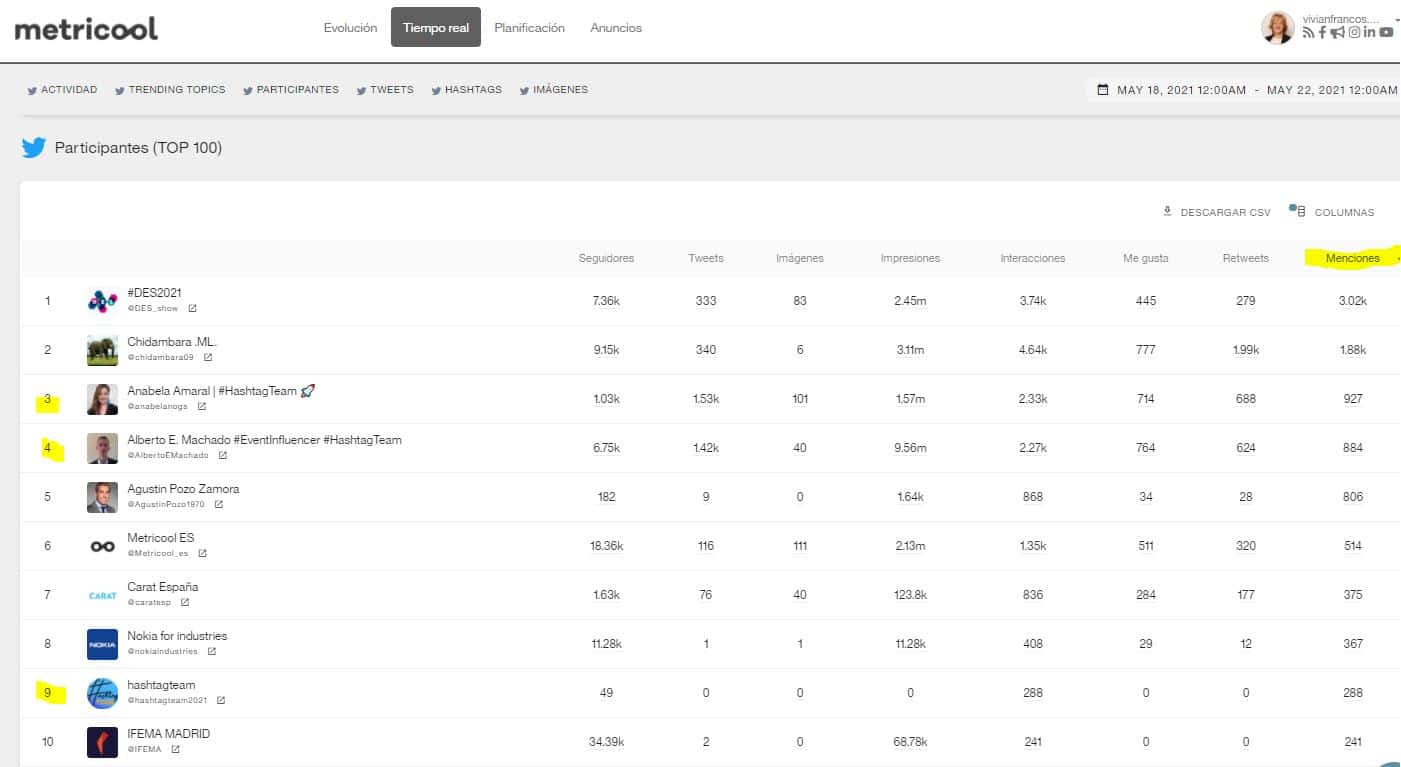Click the #DES2021 participant avatar

tap(103, 301)
